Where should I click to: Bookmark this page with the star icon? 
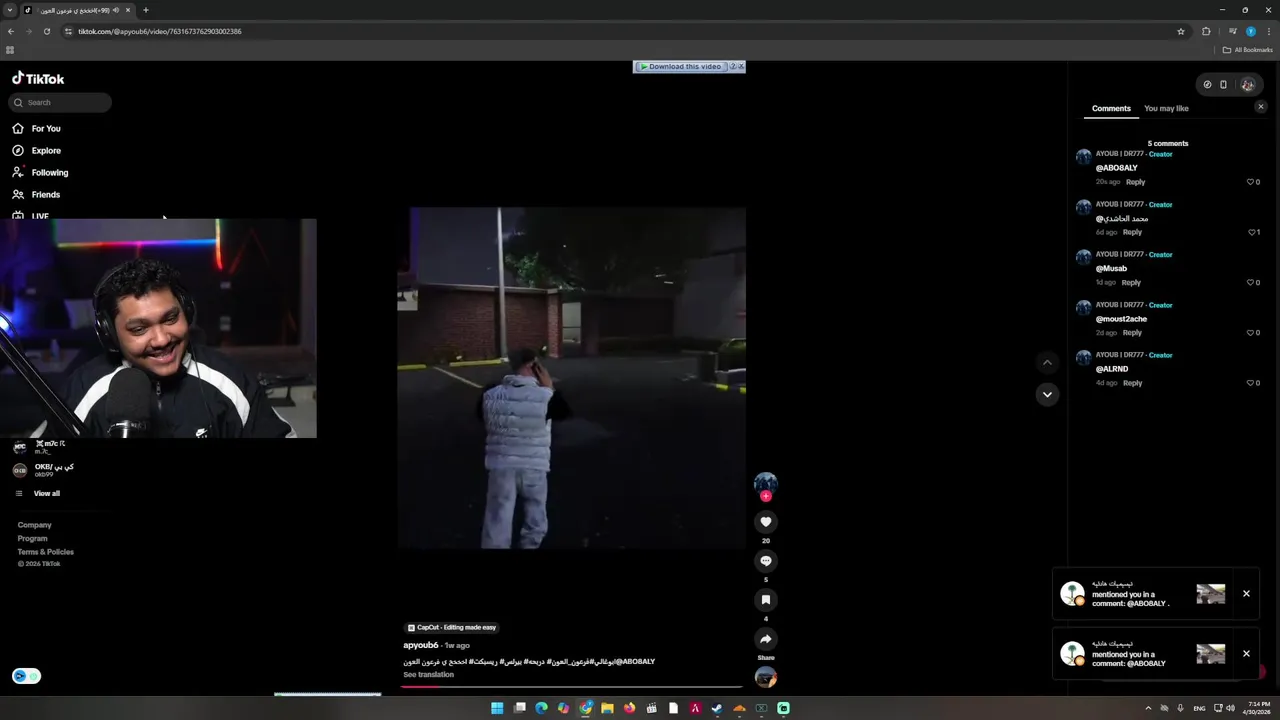pyautogui.click(x=1181, y=31)
